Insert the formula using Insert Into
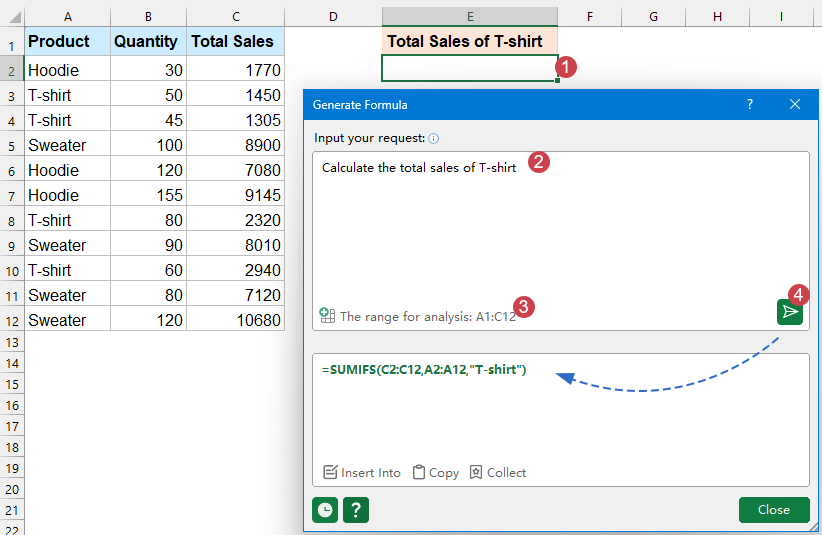Viewport: 822px width, 535px height. [361, 472]
